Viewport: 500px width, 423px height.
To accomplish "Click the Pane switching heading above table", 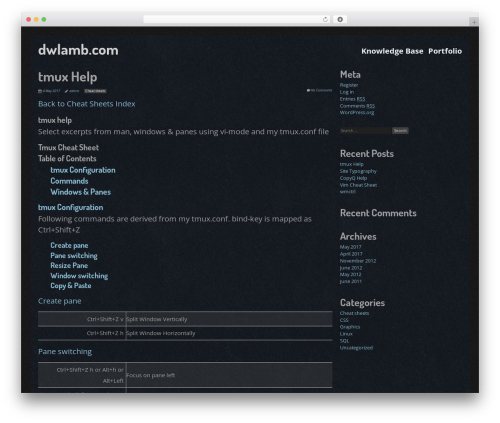I will pyautogui.click(x=65, y=352).
